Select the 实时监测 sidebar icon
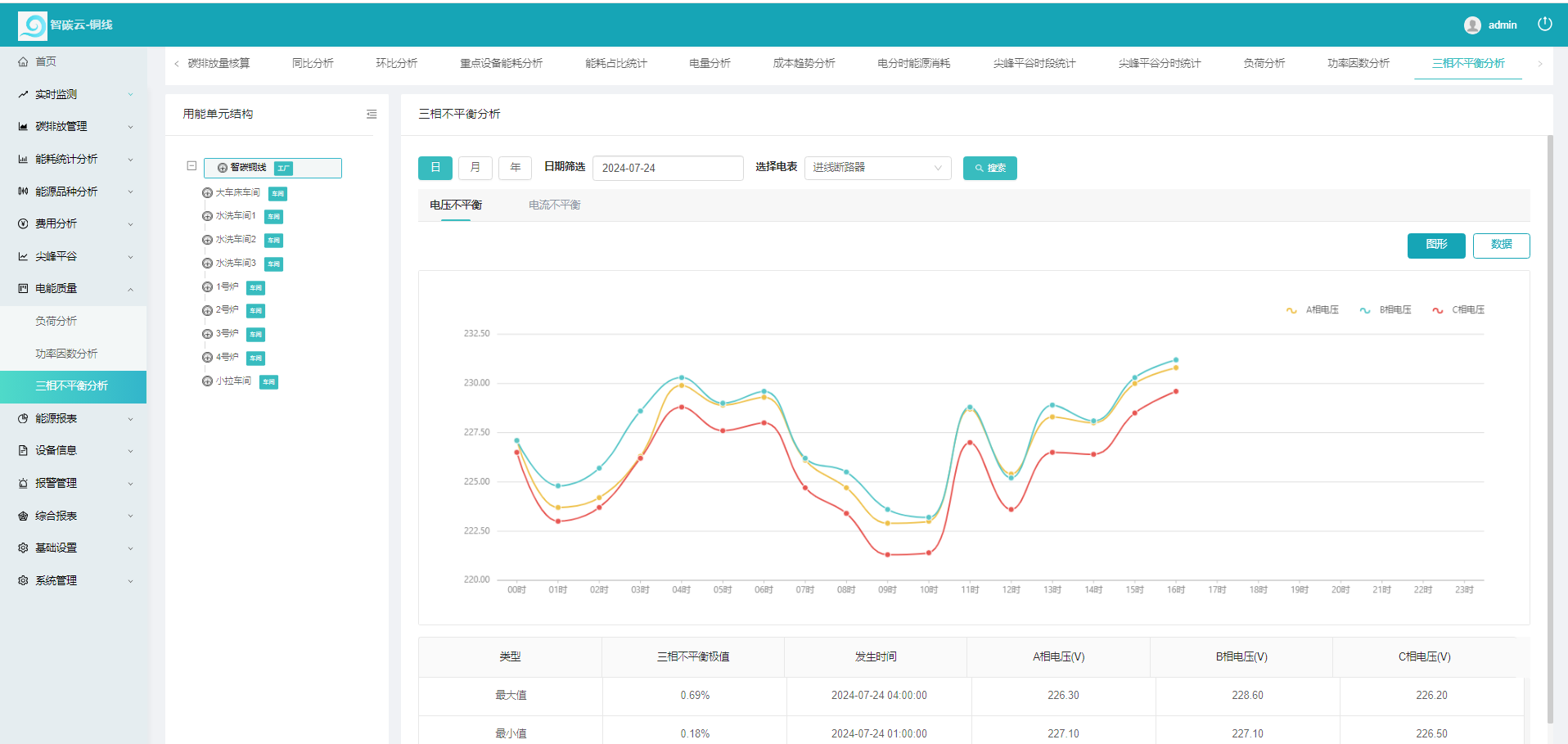 [23, 94]
